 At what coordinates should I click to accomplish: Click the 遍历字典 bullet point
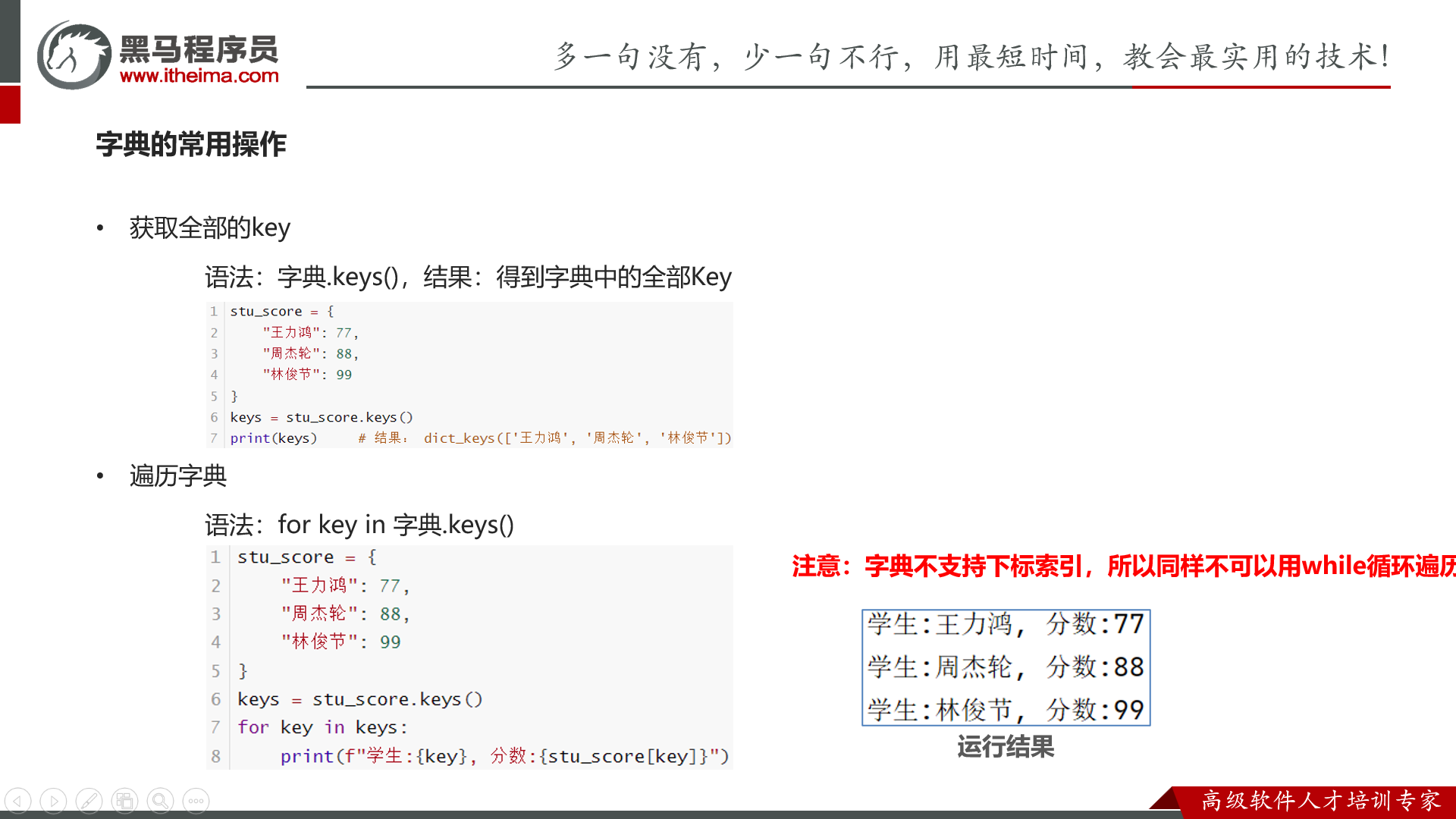(x=177, y=475)
